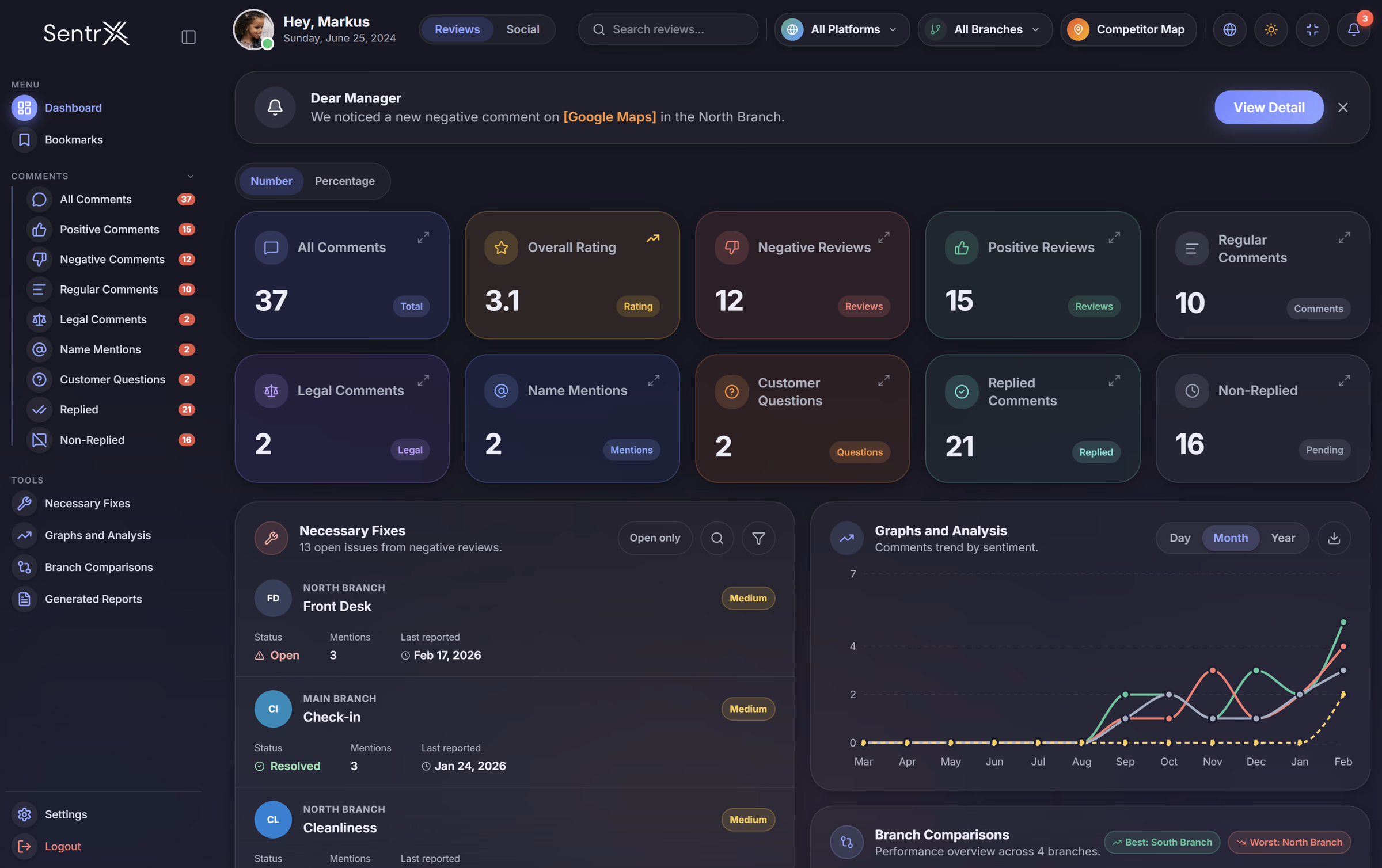Expand the All Comments card
Screen dimensions: 1382x868
coord(423,237)
